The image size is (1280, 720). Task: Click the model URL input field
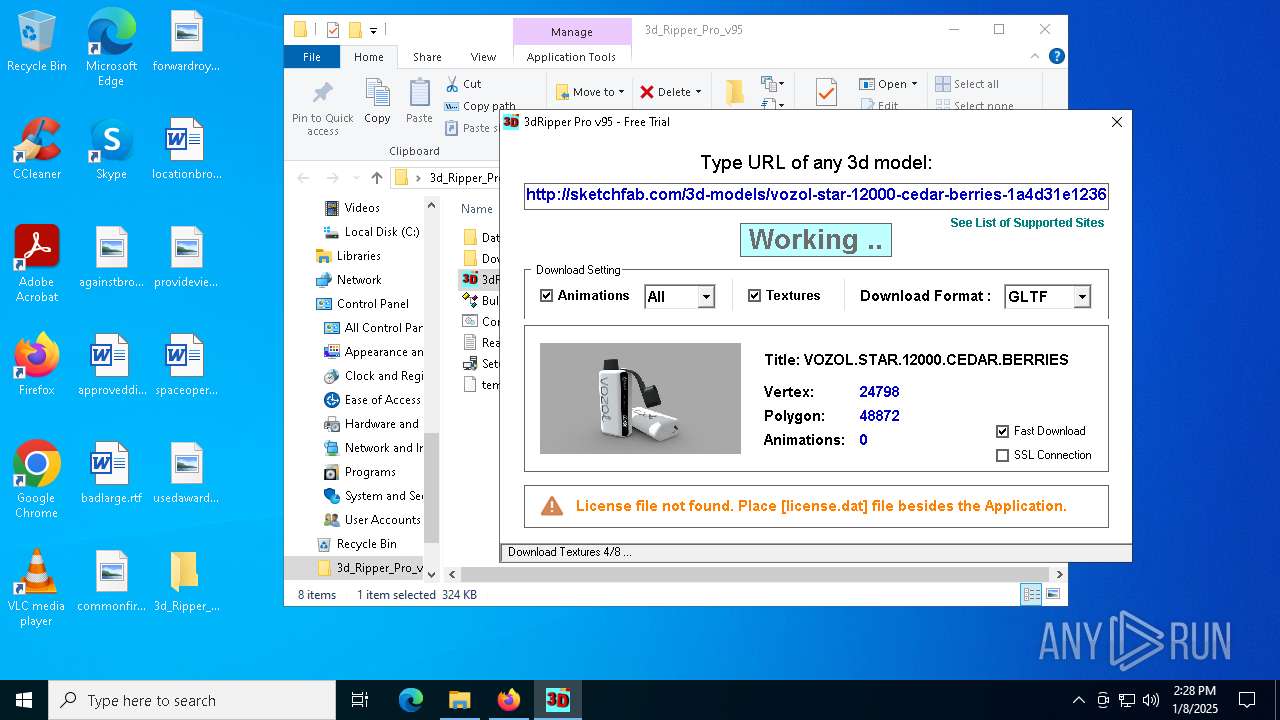point(816,195)
